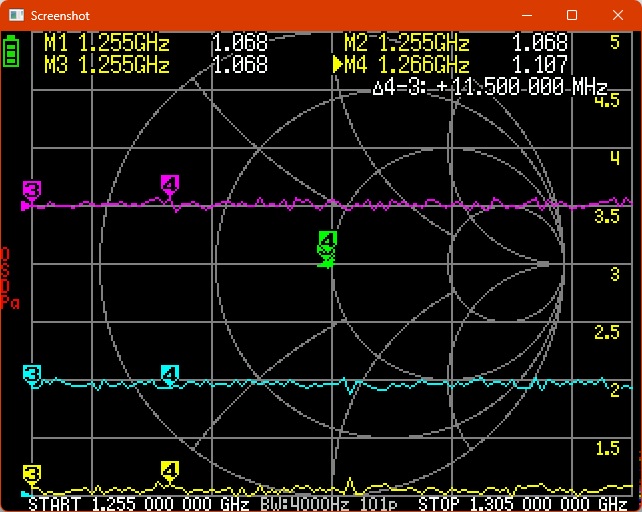Click the green battery indicator icon

click(x=11, y=51)
